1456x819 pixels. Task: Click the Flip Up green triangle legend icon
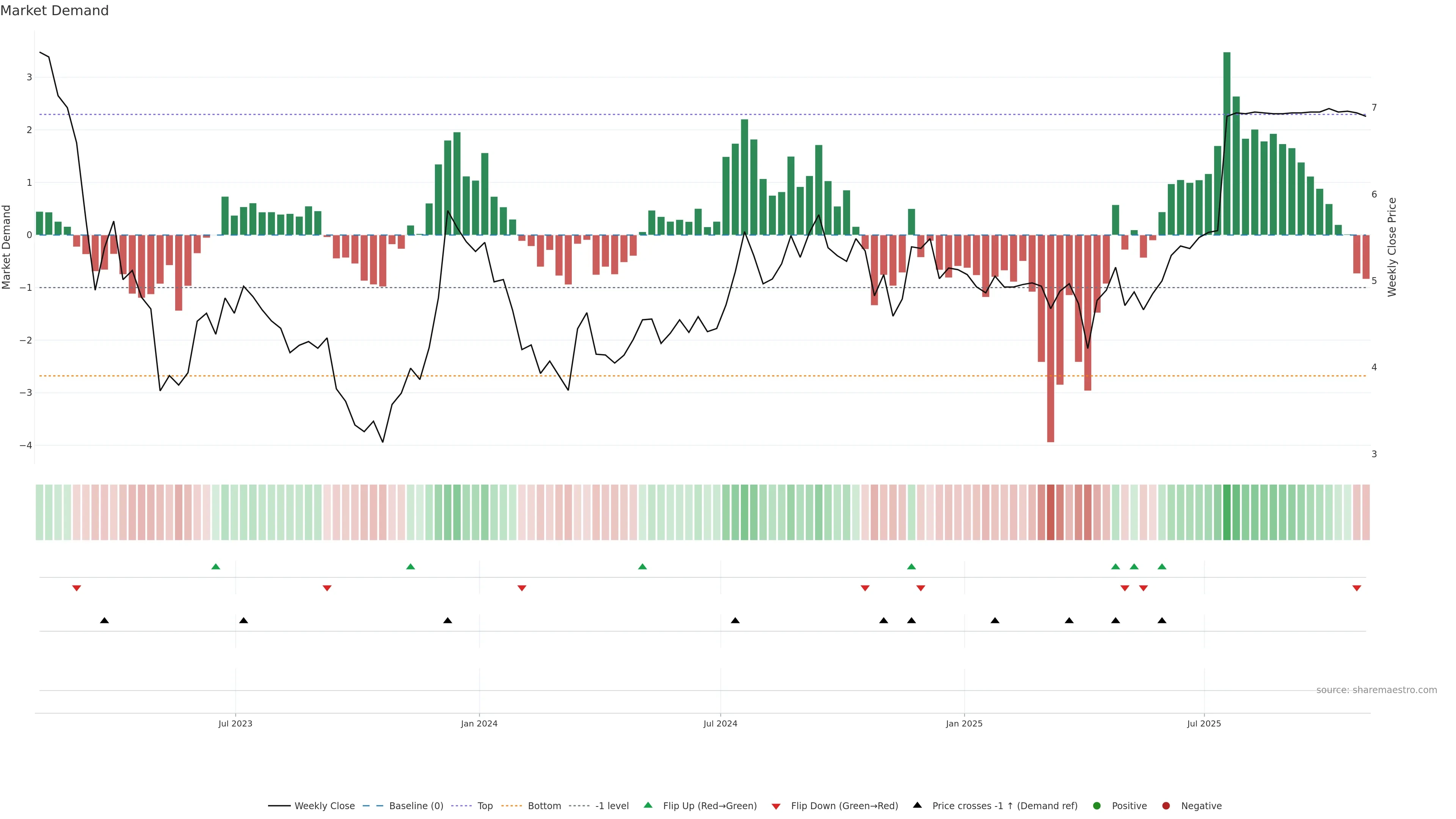(648, 805)
